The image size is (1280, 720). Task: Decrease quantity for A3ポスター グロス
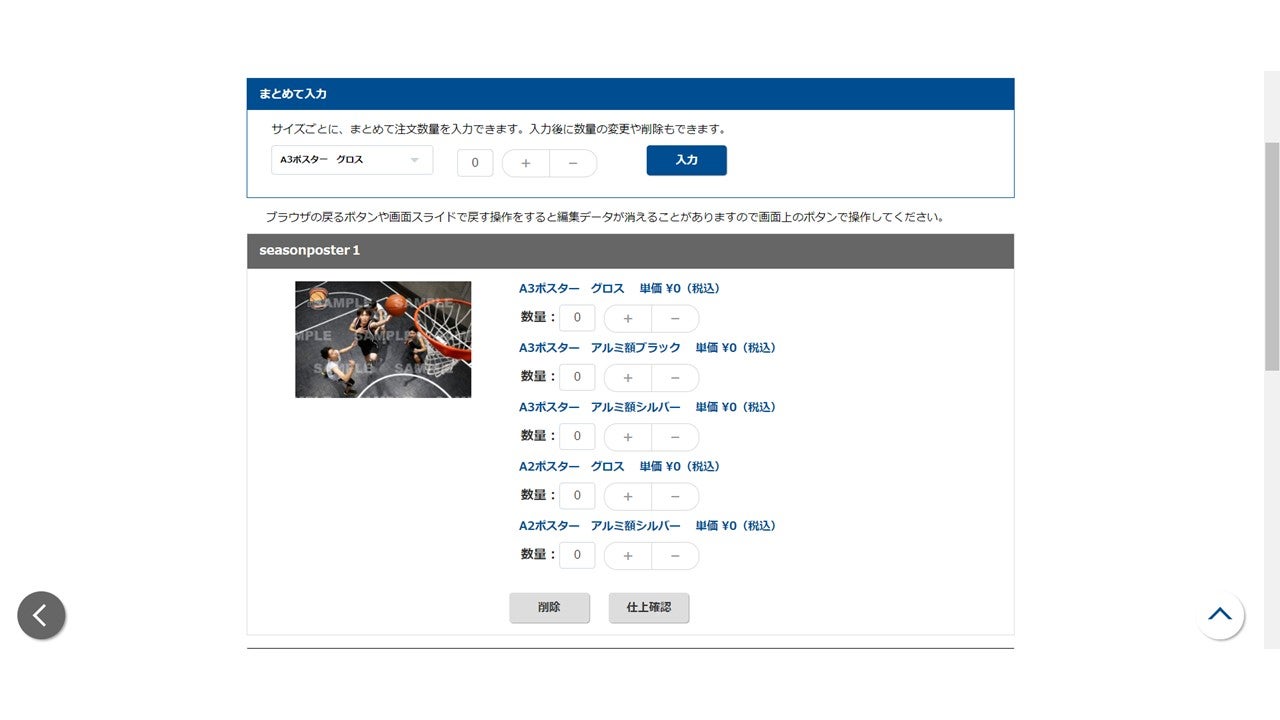(675, 319)
